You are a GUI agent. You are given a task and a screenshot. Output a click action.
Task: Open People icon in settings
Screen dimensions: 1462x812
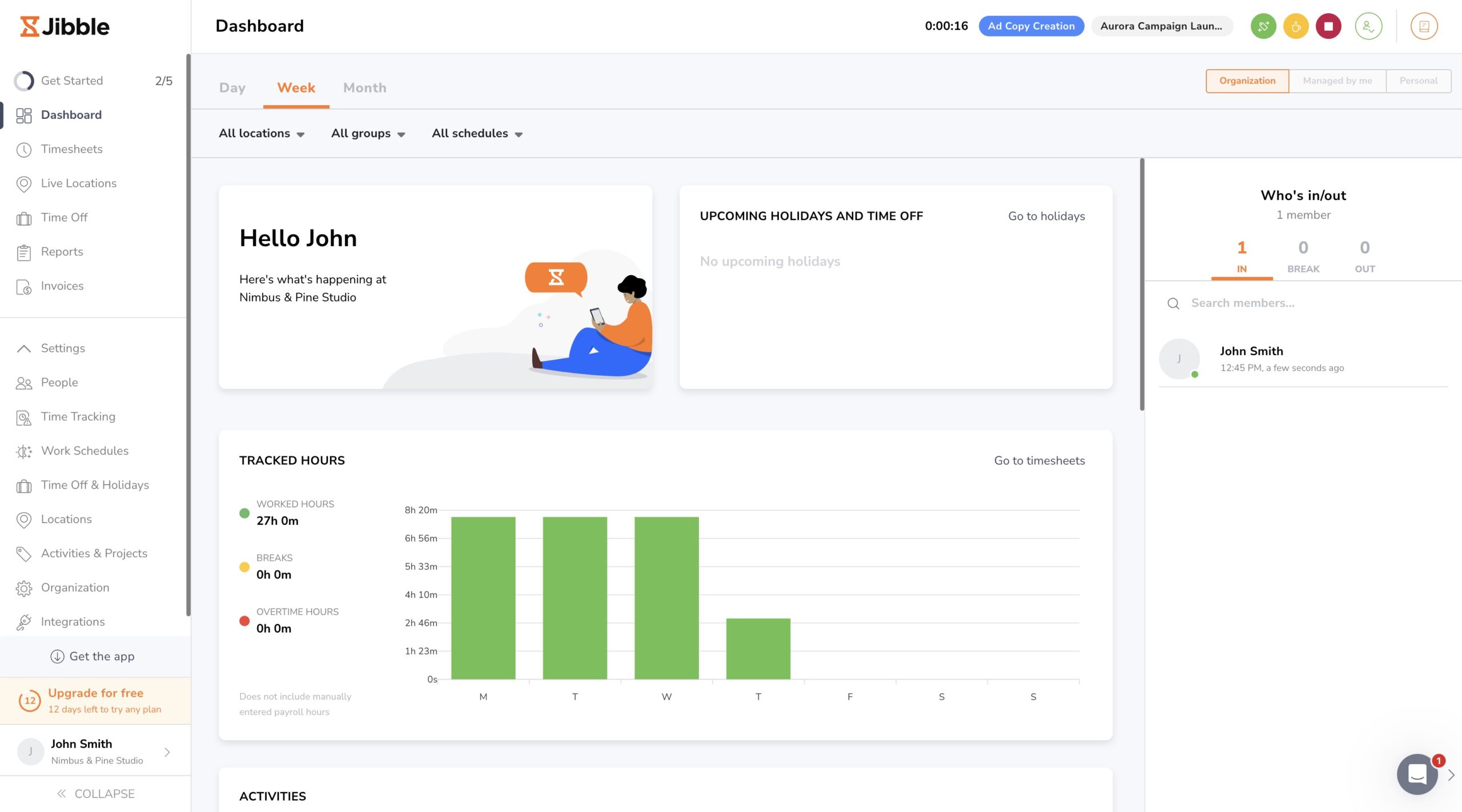[24, 383]
